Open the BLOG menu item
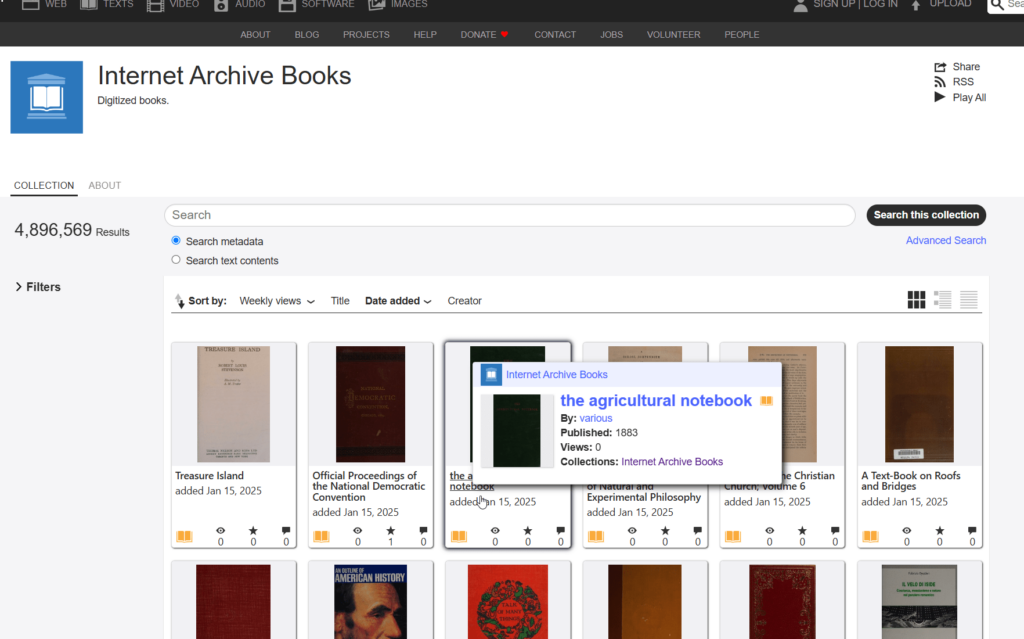The image size is (1024, 639). click(306, 35)
